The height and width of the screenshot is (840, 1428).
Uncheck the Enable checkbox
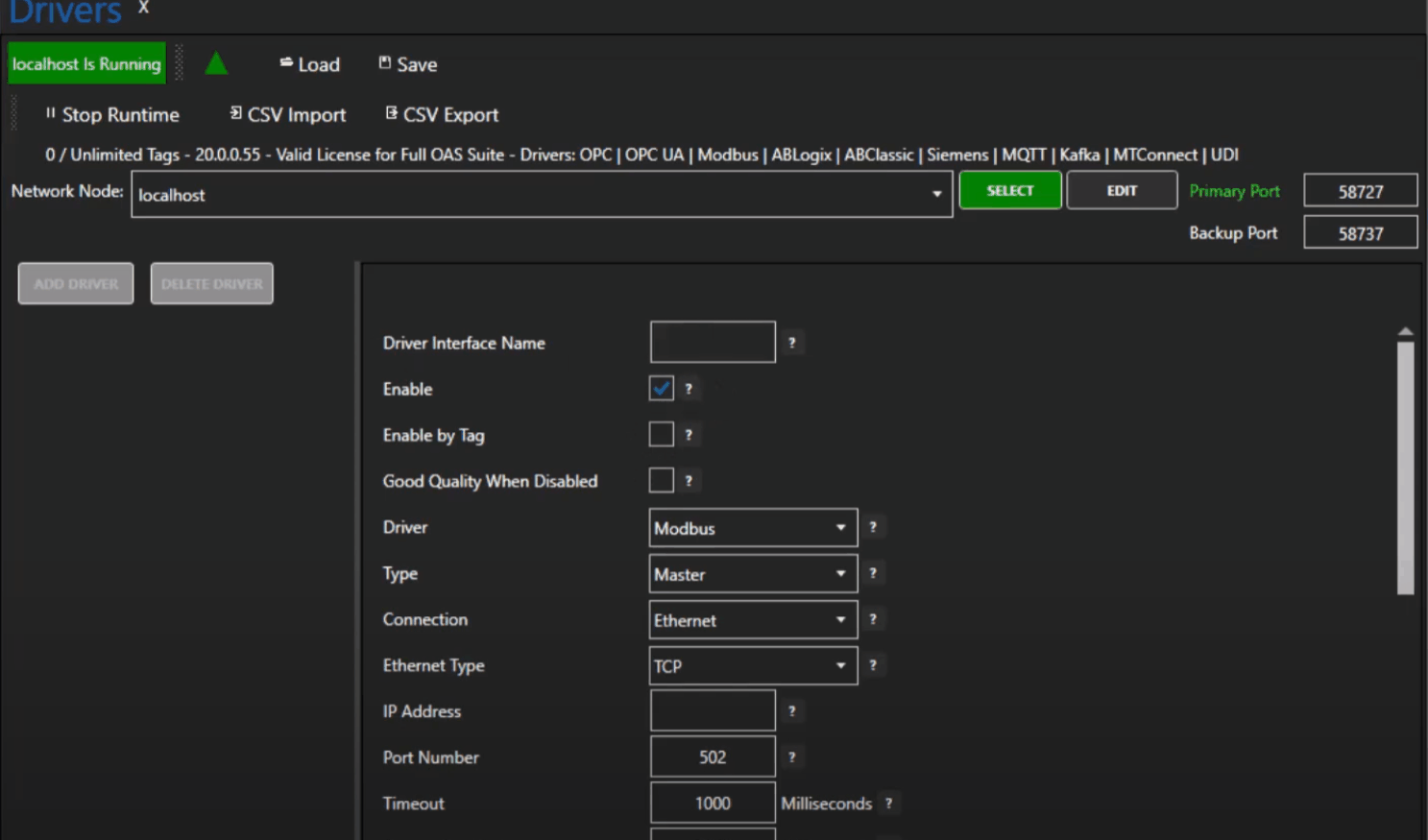pos(661,389)
